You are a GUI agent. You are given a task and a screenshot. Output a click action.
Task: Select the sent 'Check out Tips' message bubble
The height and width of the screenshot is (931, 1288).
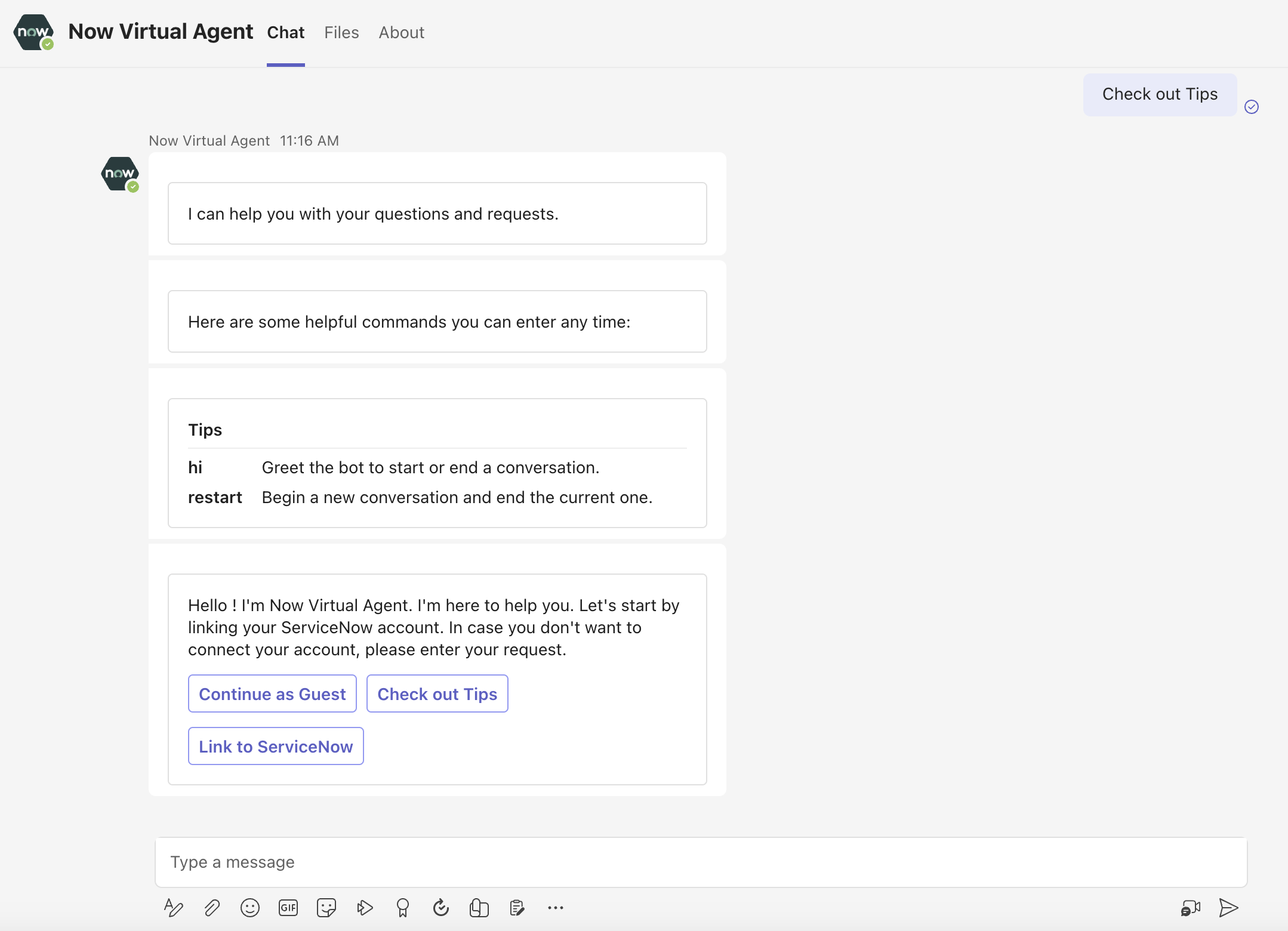[x=1160, y=94]
